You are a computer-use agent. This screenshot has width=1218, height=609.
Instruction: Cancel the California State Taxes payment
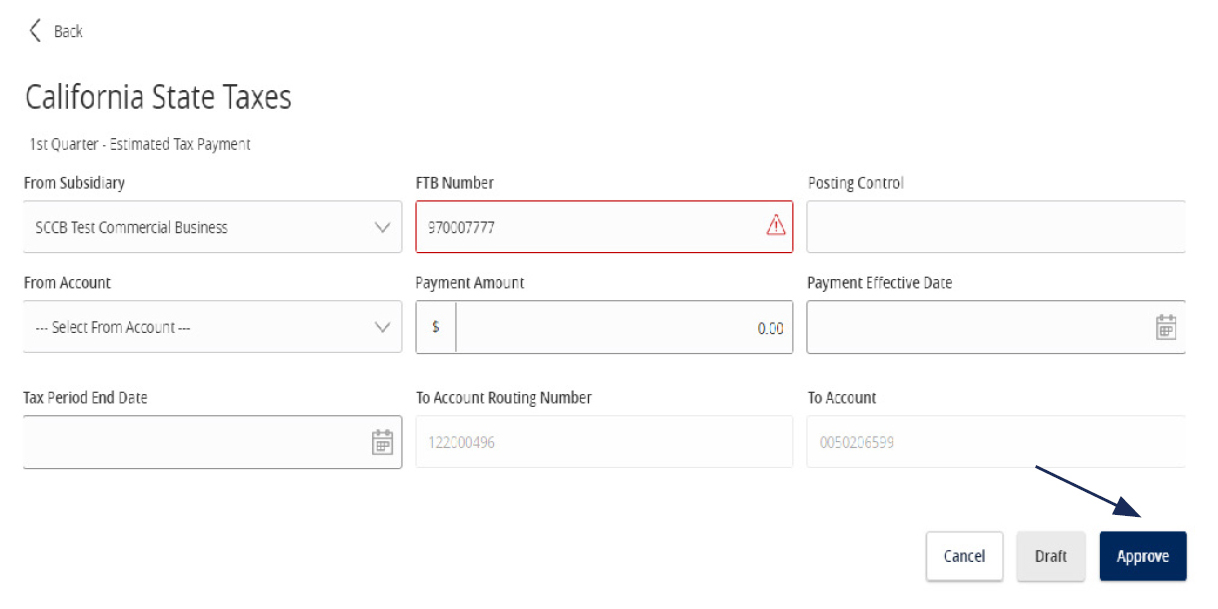pos(964,555)
